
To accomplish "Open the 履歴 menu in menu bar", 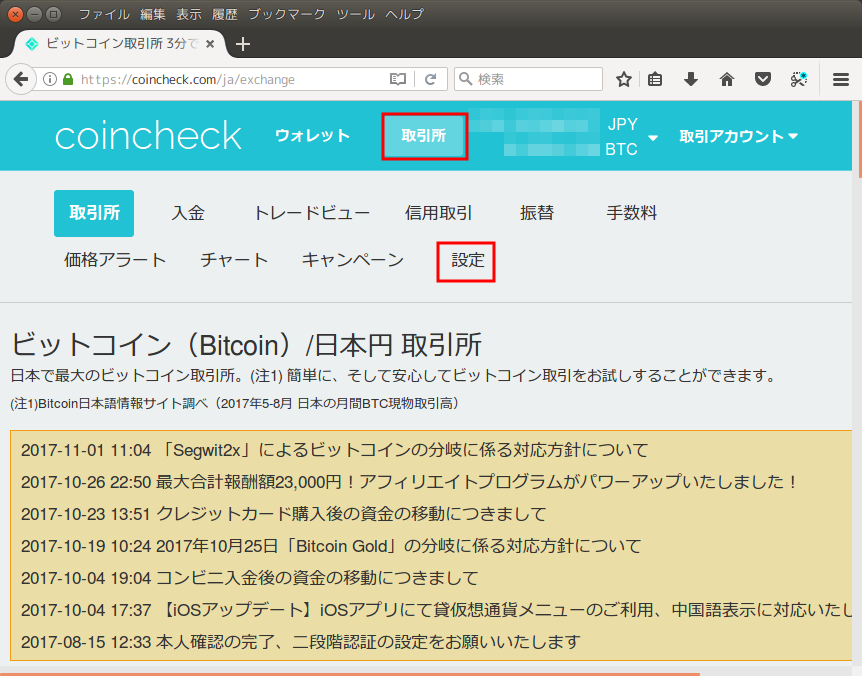I will (226, 14).
